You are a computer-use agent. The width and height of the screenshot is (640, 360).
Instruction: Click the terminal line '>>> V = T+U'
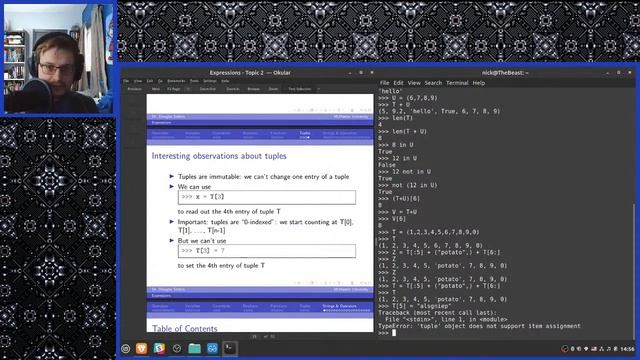pyautogui.click(x=398, y=212)
